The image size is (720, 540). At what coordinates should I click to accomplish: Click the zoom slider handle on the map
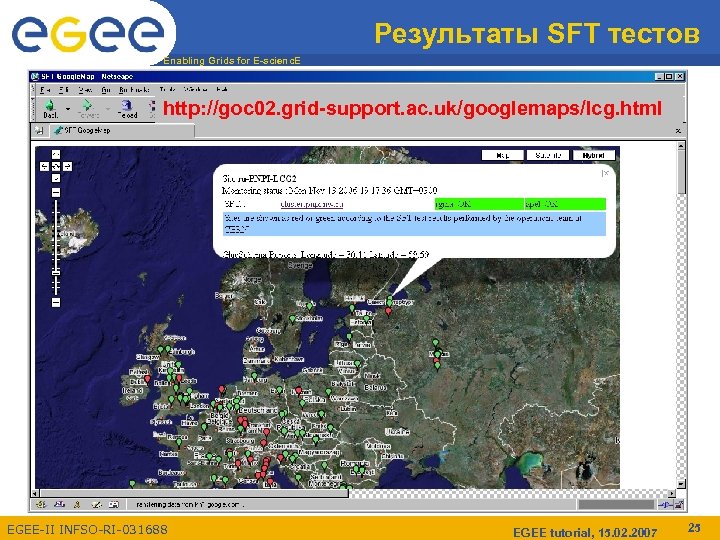(x=56, y=273)
